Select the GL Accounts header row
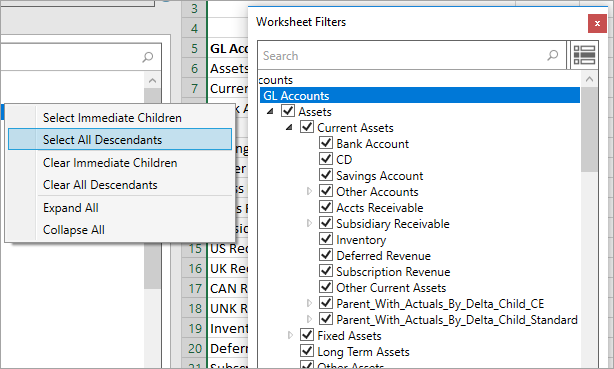 point(420,96)
